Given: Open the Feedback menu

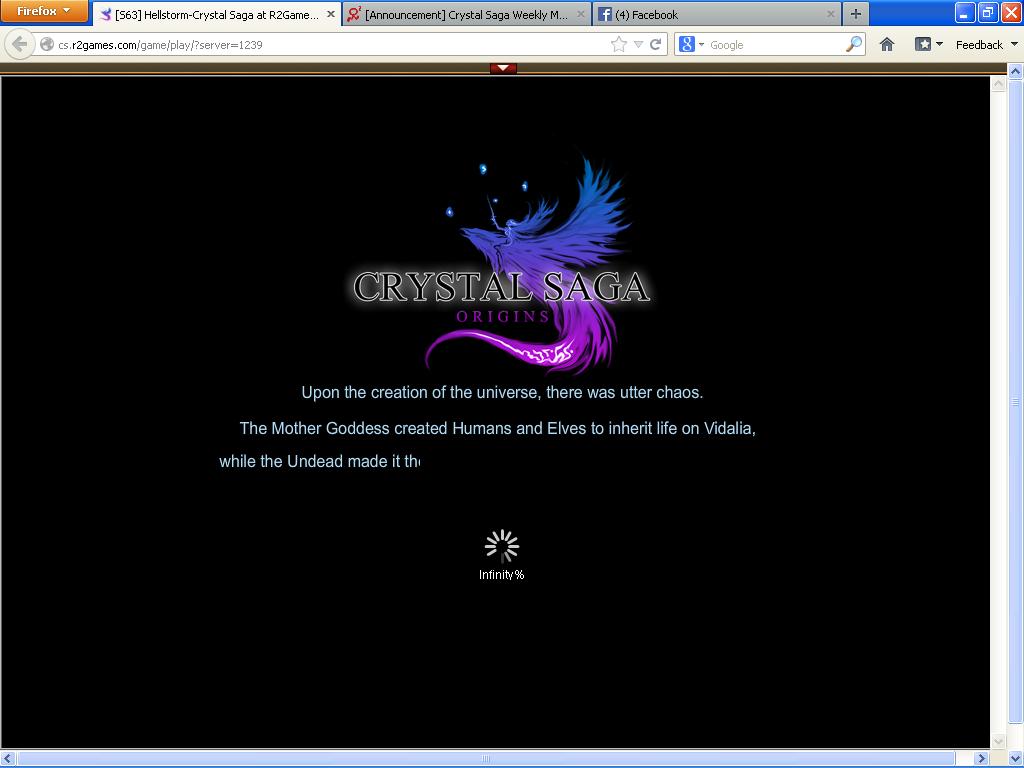Looking at the screenshot, I should (x=985, y=44).
